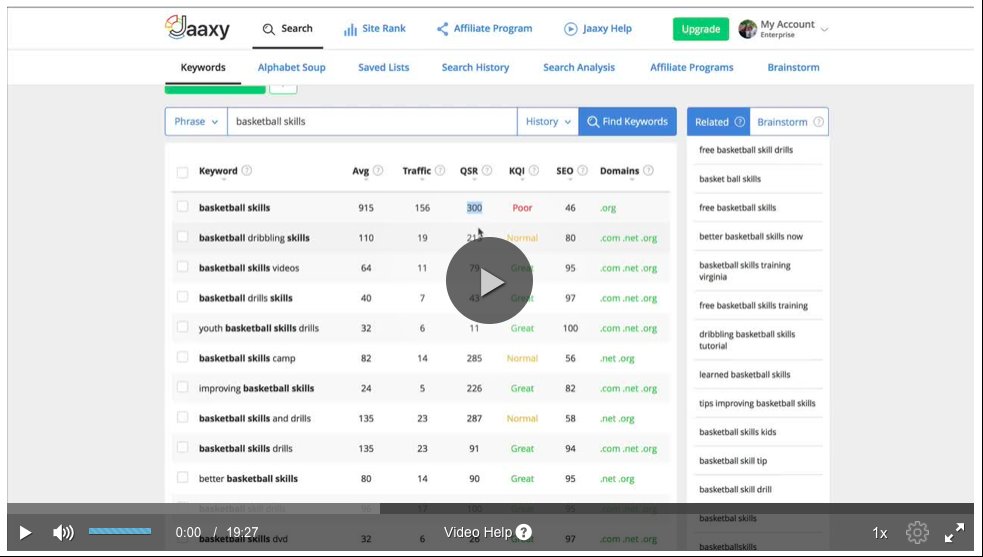This screenshot has height=557, width=983.
Task: Click the Find Keywords button
Action: pyautogui.click(x=628, y=121)
